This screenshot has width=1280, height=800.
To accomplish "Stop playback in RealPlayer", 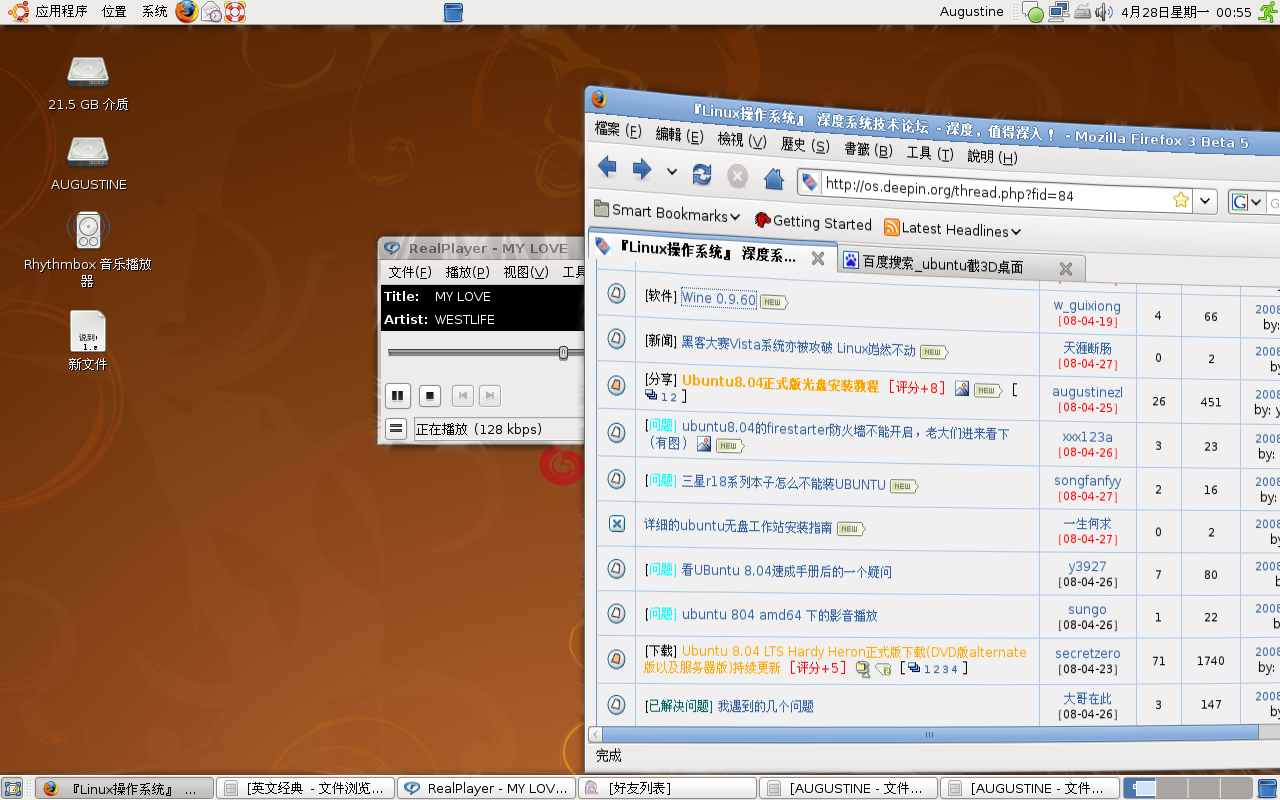I will (x=430, y=396).
